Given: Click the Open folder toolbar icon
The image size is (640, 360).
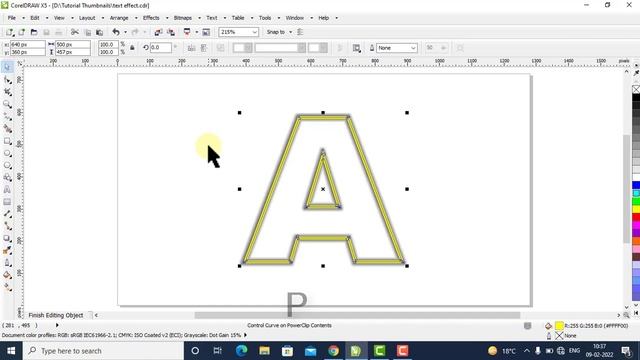Looking at the screenshot, I should (34, 32).
